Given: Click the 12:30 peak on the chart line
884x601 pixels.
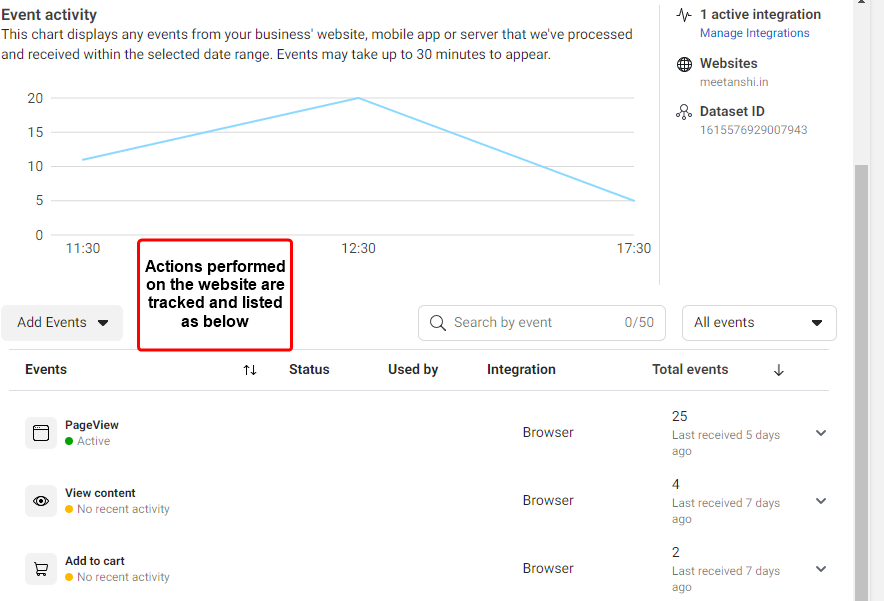Looking at the screenshot, I should 359,98.
